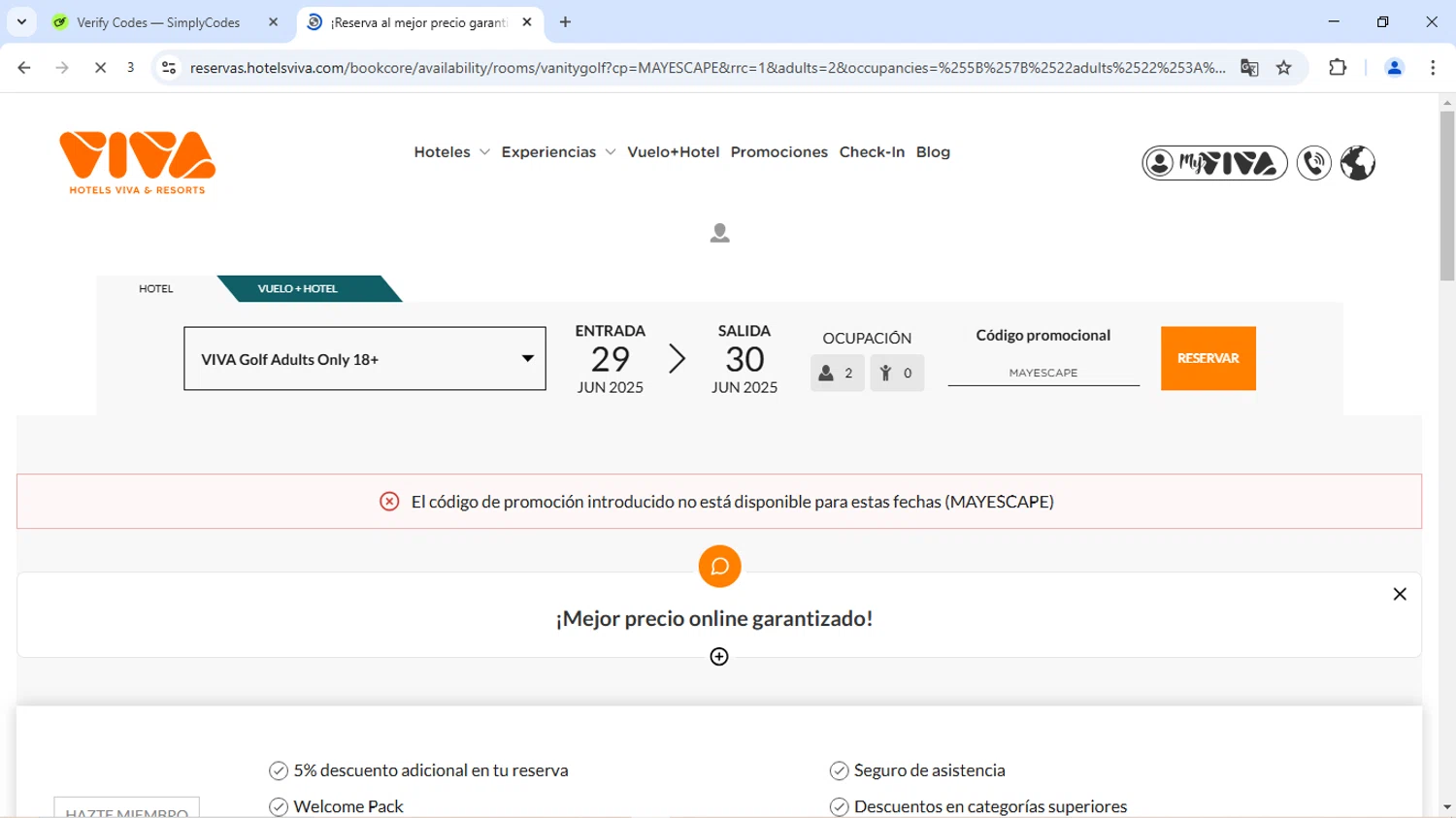This screenshot has height=818, width=1456.
Task: Open the Chrome three-dot menu
Action: [1433, 68]
